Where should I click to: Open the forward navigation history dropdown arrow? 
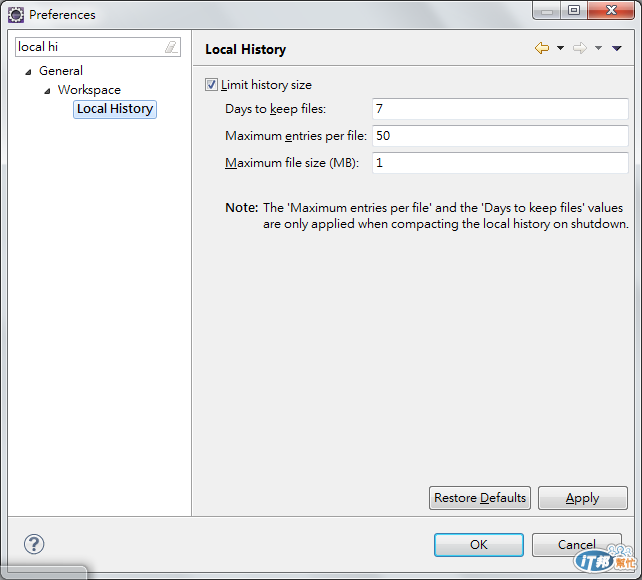tap(598, 48)
